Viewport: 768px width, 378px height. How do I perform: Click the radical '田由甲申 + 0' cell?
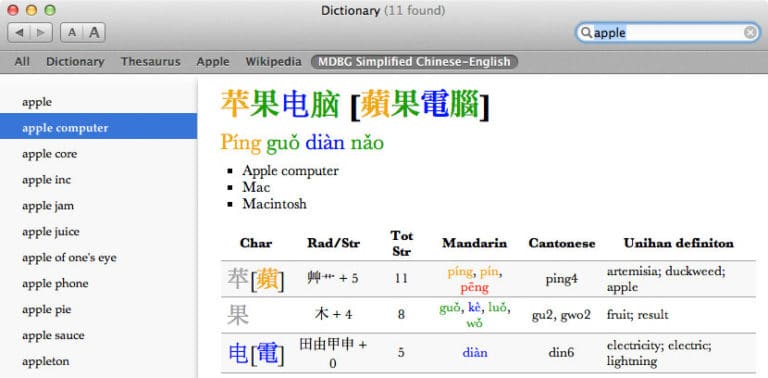coord(333,353)
